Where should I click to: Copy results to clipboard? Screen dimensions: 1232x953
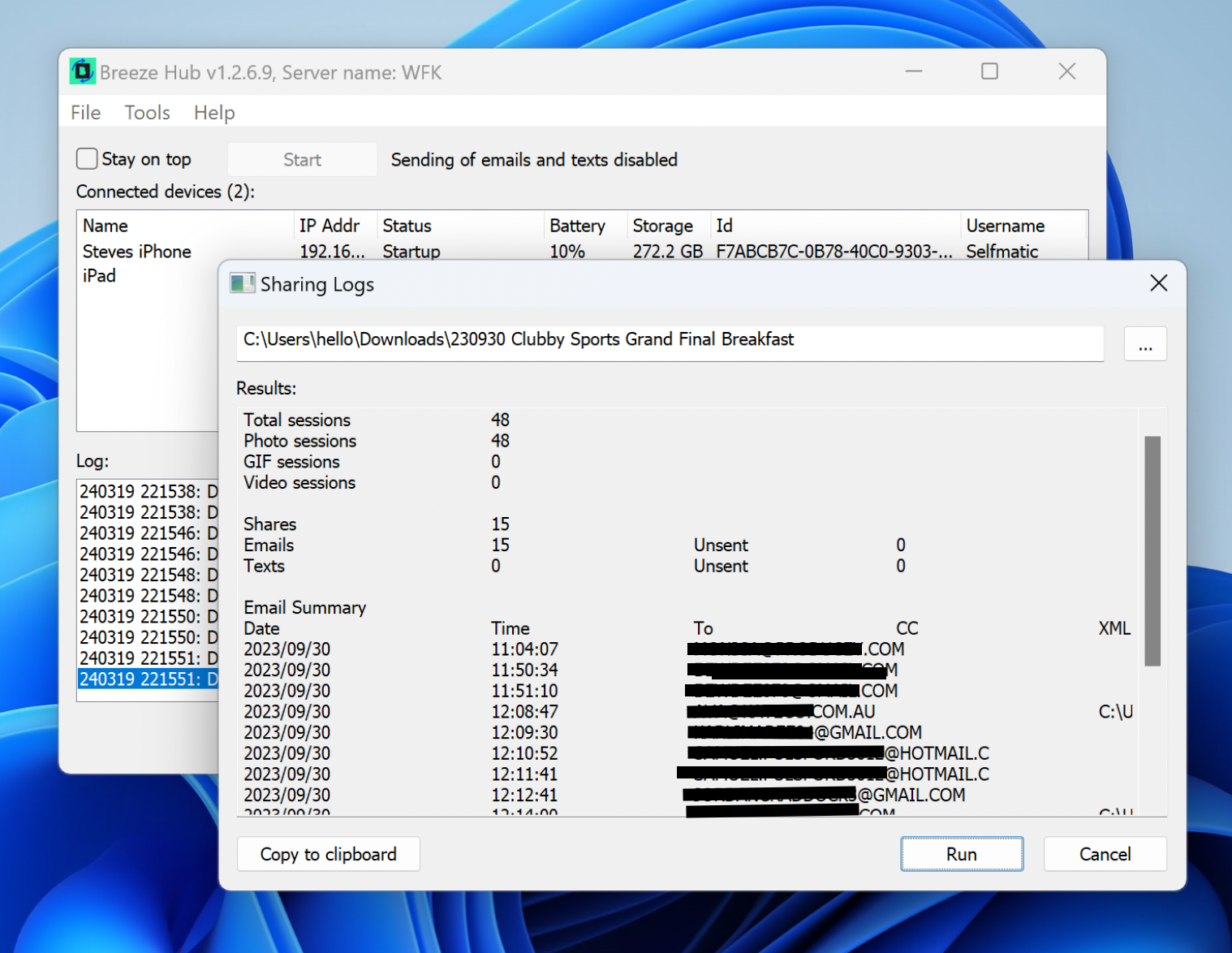coord(328,854)
